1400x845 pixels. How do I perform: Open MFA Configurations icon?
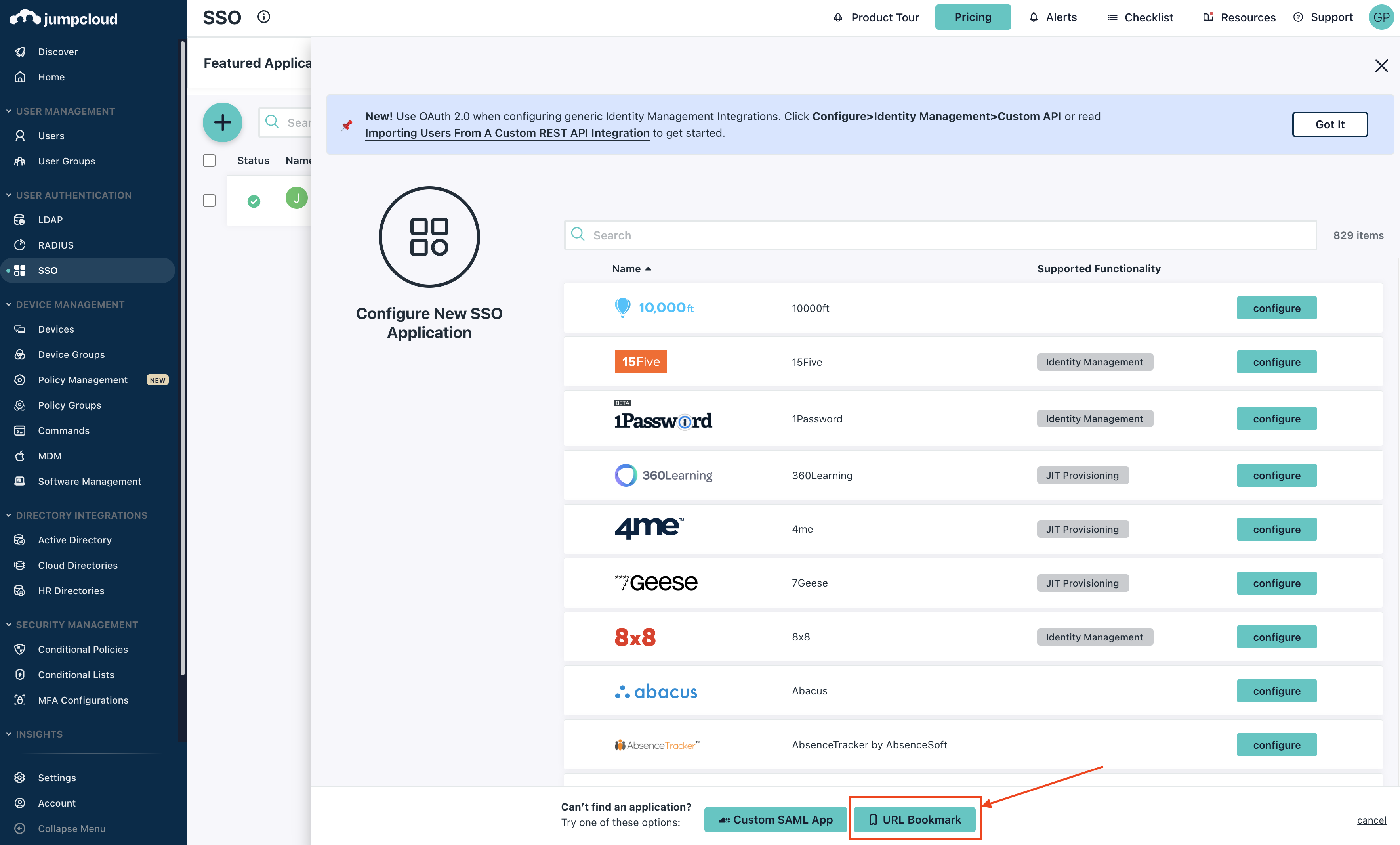20,700
